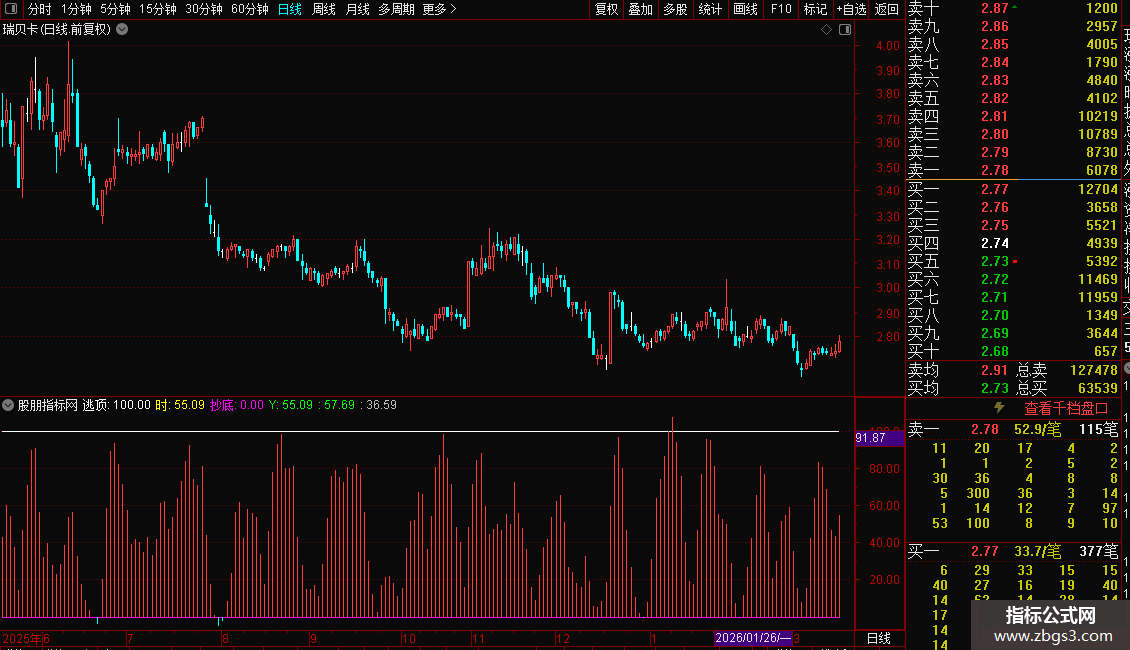
Task: Open the 查看千档盘口 link
Action: (1066, 409)
